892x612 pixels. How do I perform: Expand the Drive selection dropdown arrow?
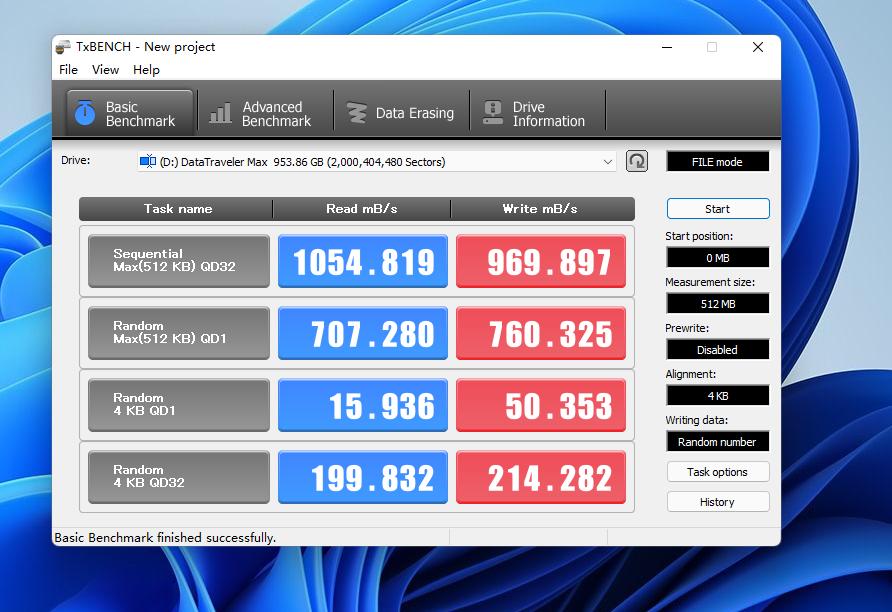608,162
